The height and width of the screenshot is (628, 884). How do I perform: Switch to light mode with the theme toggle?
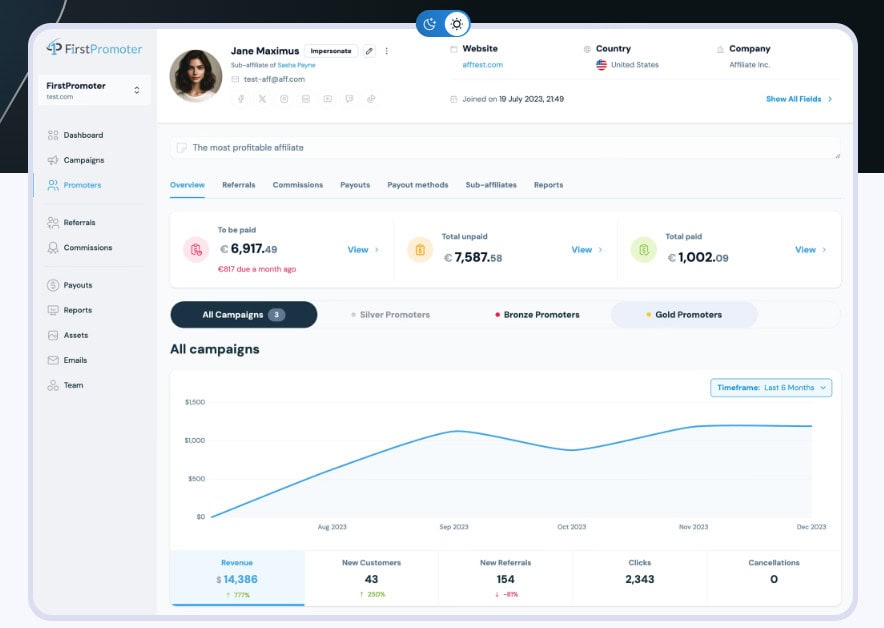pyautogui.click(x=457, y=23)
